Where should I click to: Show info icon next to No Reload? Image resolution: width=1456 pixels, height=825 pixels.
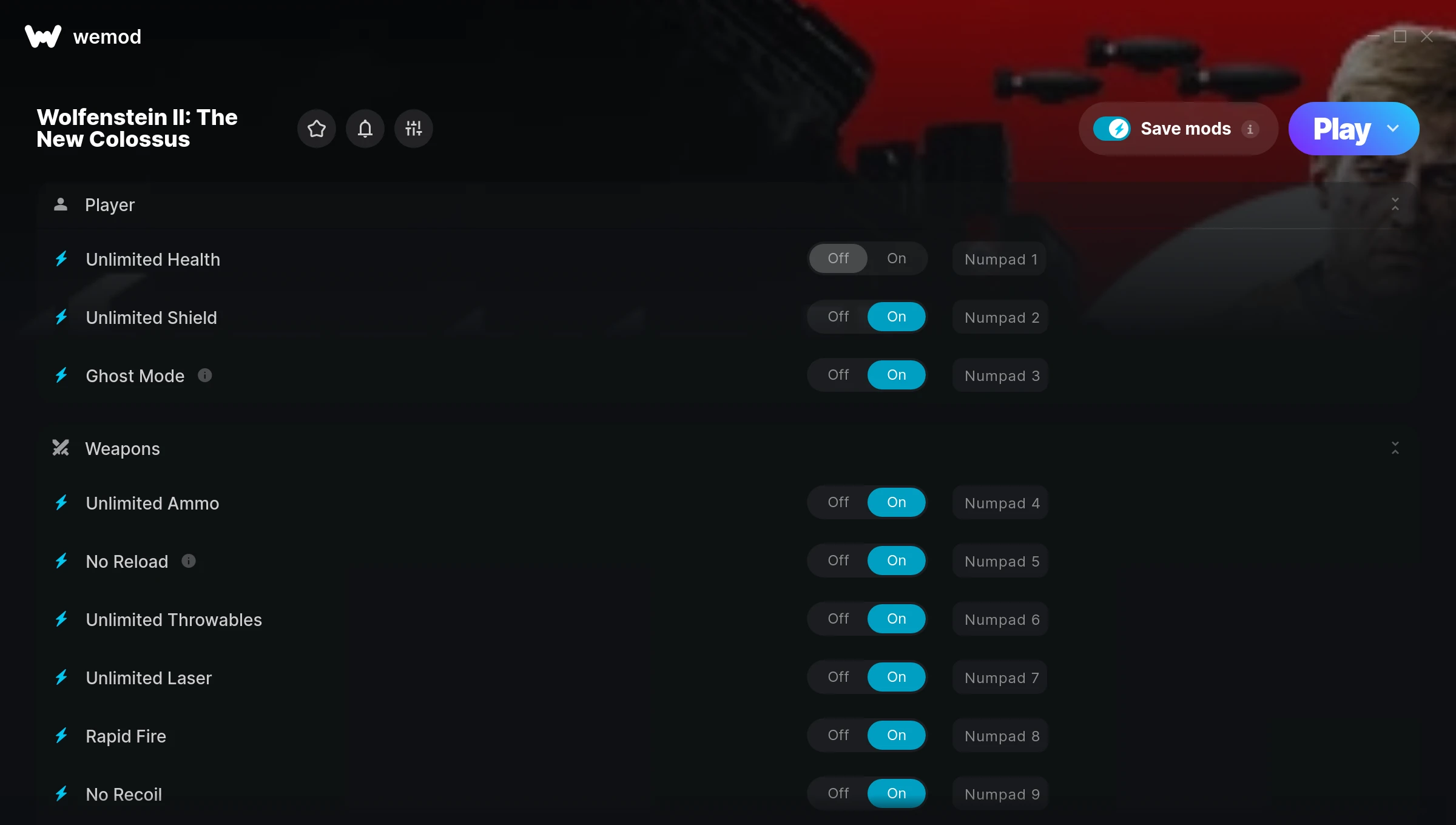(x=189, y=561)
